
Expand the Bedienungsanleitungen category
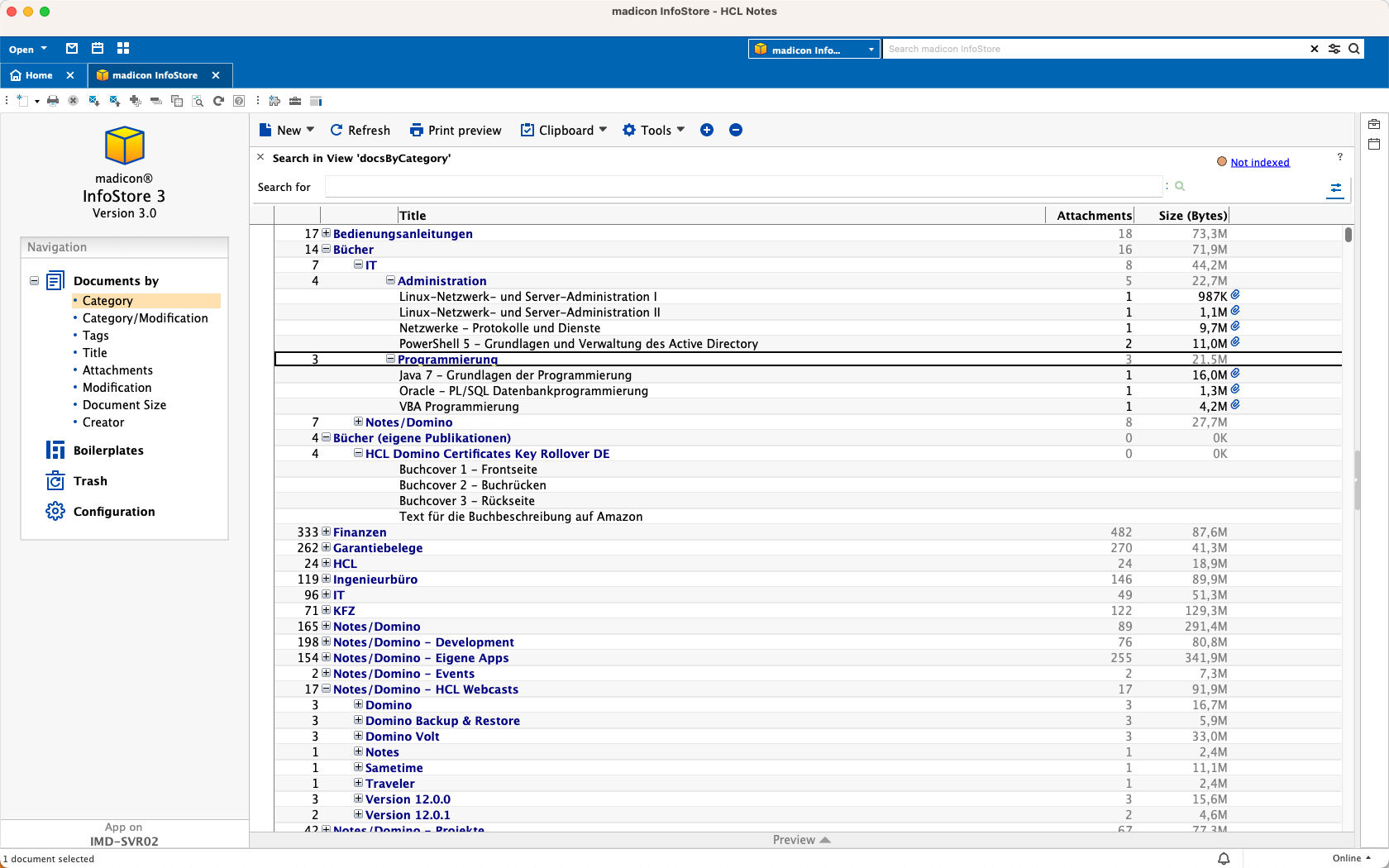click(x=326, y=233)
